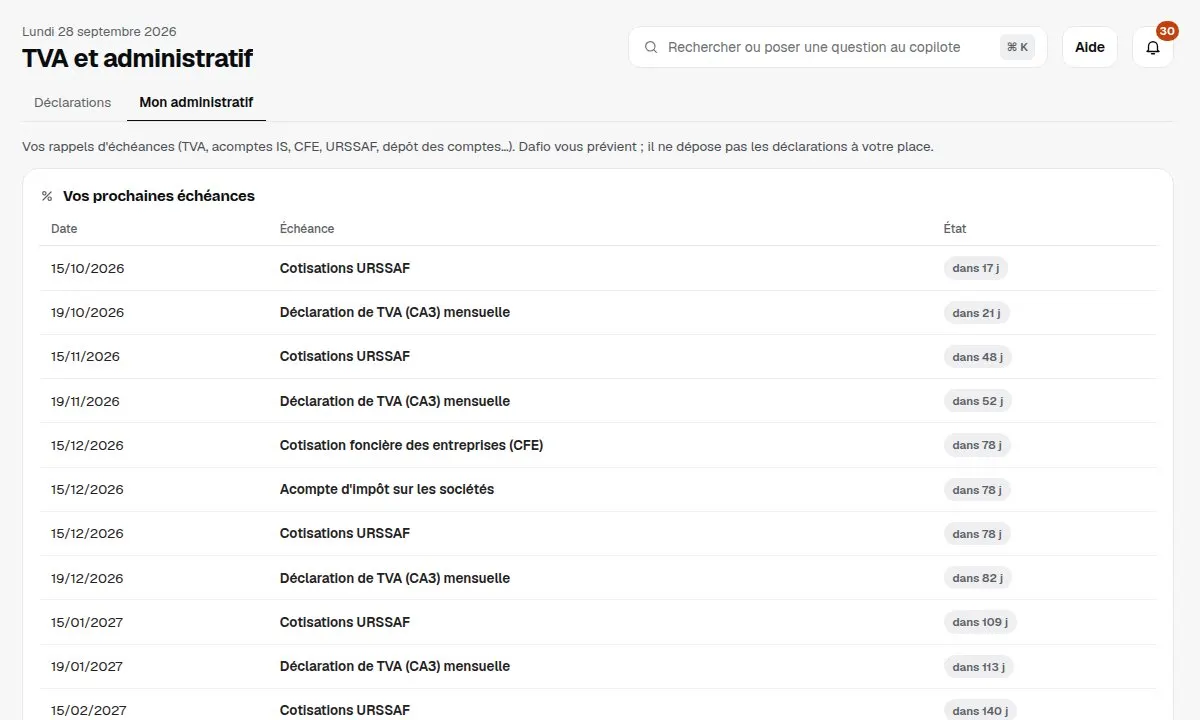
Task: Select the Mon administratif tab
Action: point(196,102)
